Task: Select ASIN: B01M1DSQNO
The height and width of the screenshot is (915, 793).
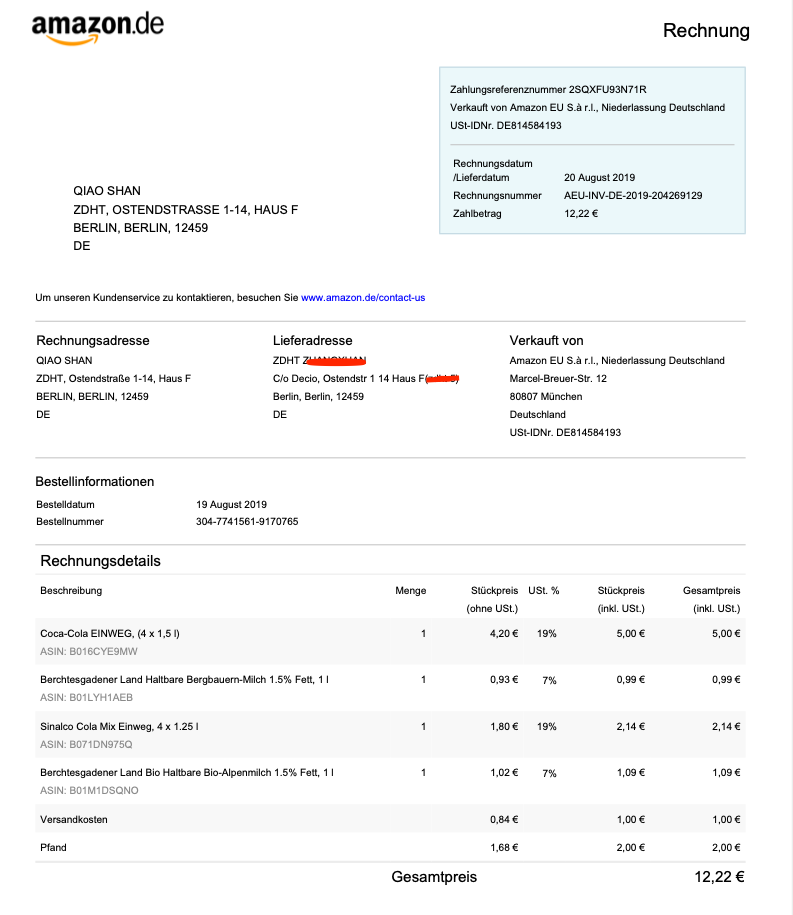Action: [89, 791]
